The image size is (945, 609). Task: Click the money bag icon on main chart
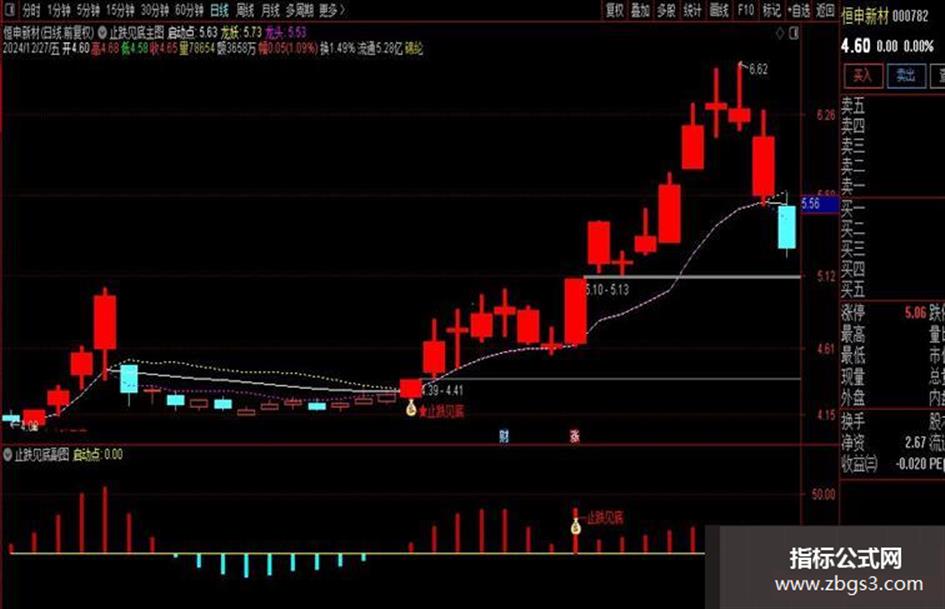pos(411,409)
